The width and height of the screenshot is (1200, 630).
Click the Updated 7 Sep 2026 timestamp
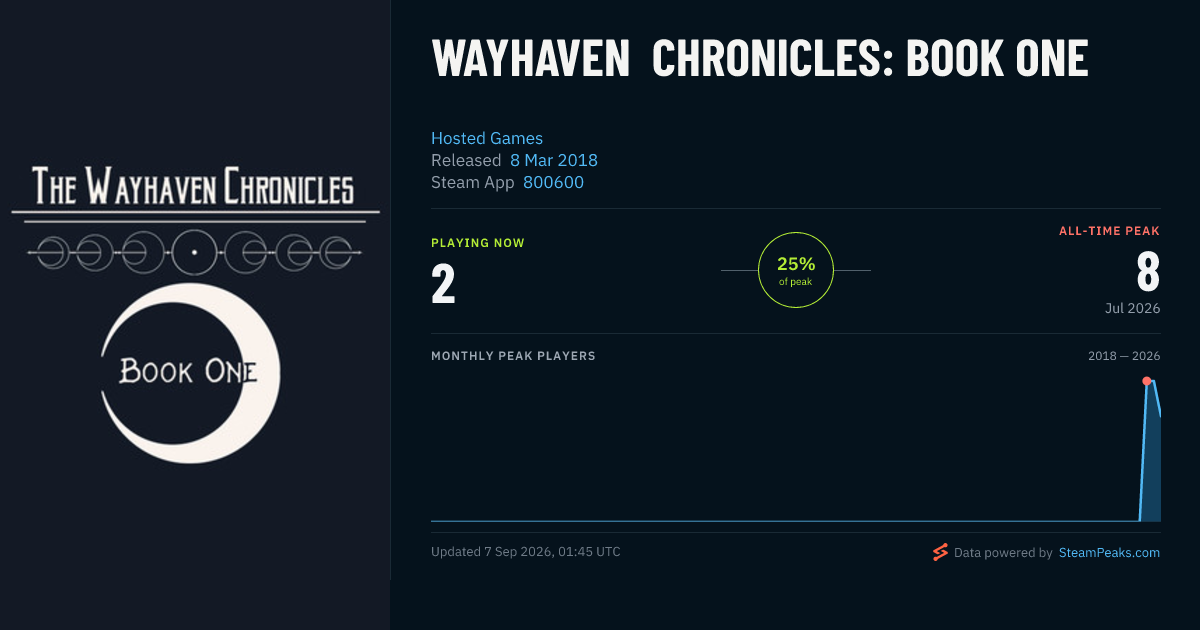(526, 552)
